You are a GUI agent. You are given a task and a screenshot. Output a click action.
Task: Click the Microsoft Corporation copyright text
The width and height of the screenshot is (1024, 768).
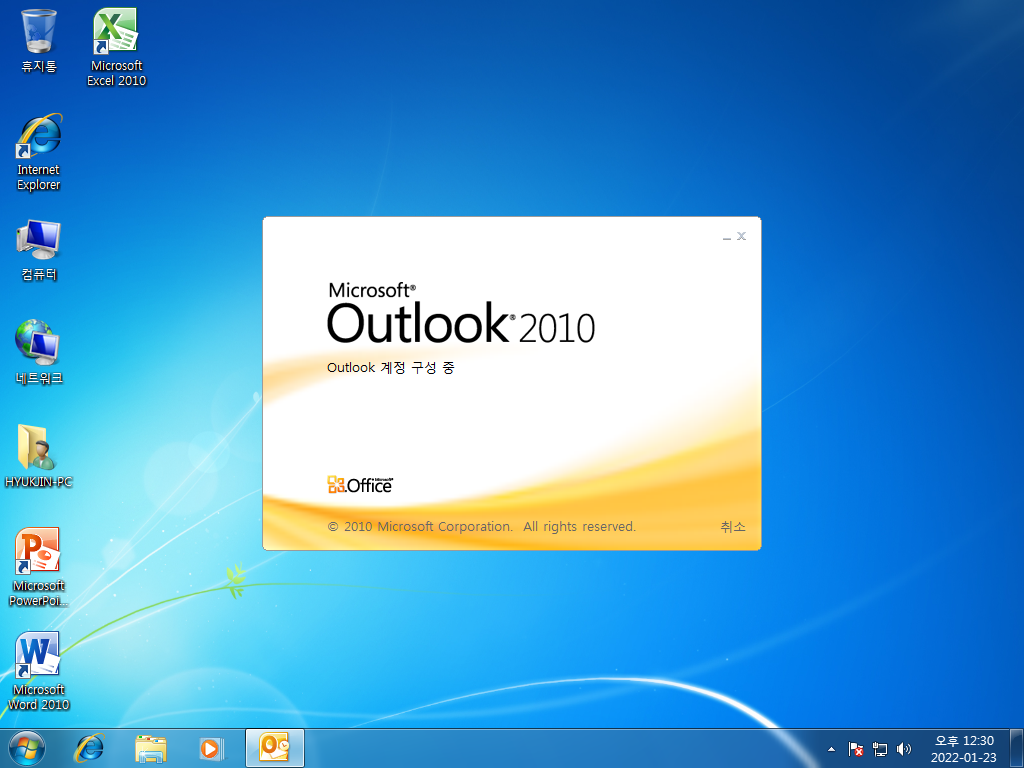[x=481, y=526]
